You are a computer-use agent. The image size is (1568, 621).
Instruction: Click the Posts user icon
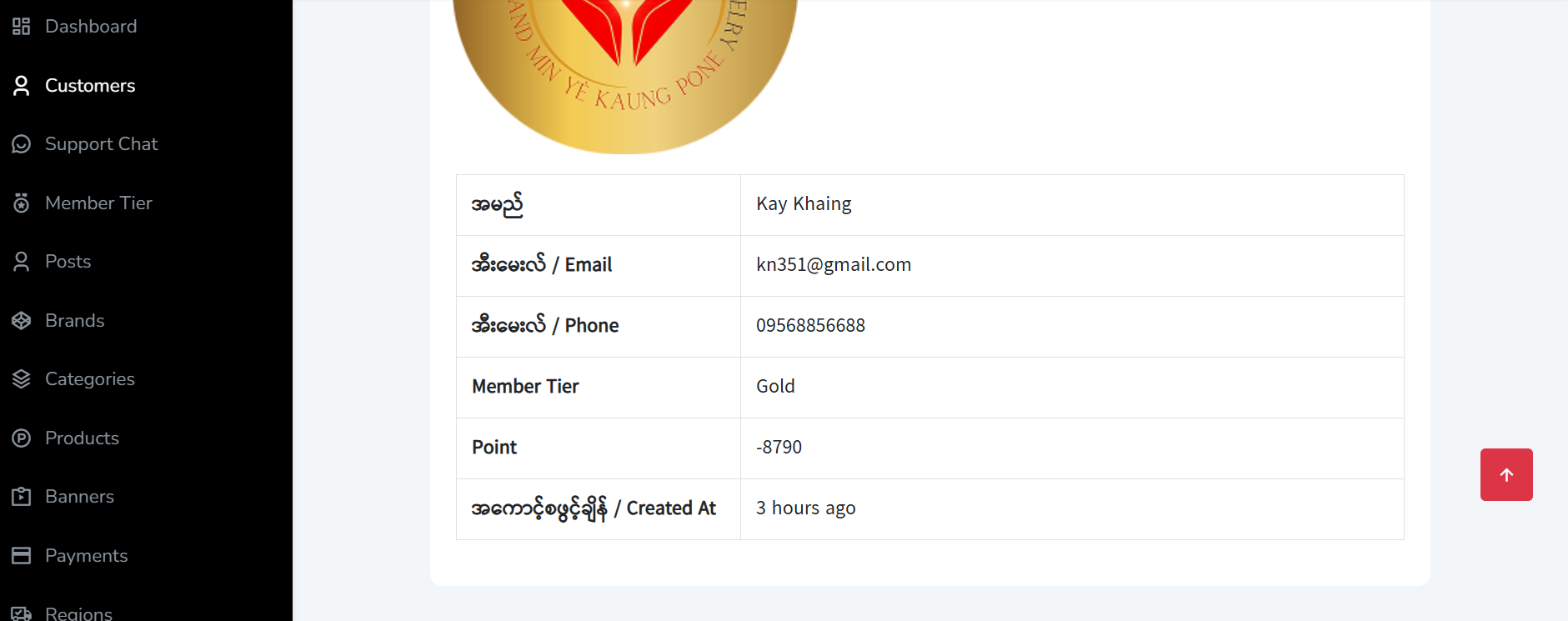[x=22, y=262]
